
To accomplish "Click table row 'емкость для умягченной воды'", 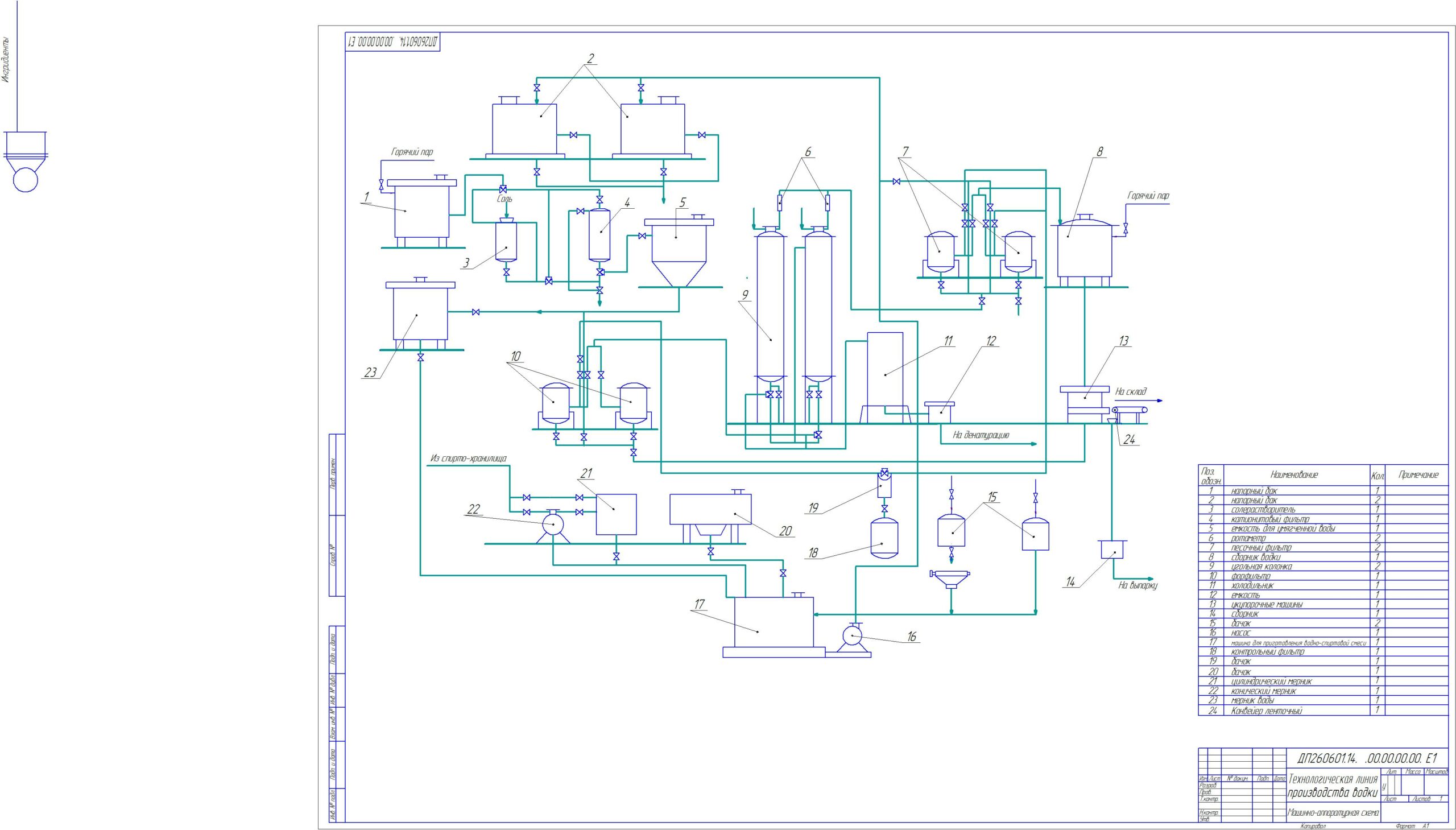I will point(1323,528).
